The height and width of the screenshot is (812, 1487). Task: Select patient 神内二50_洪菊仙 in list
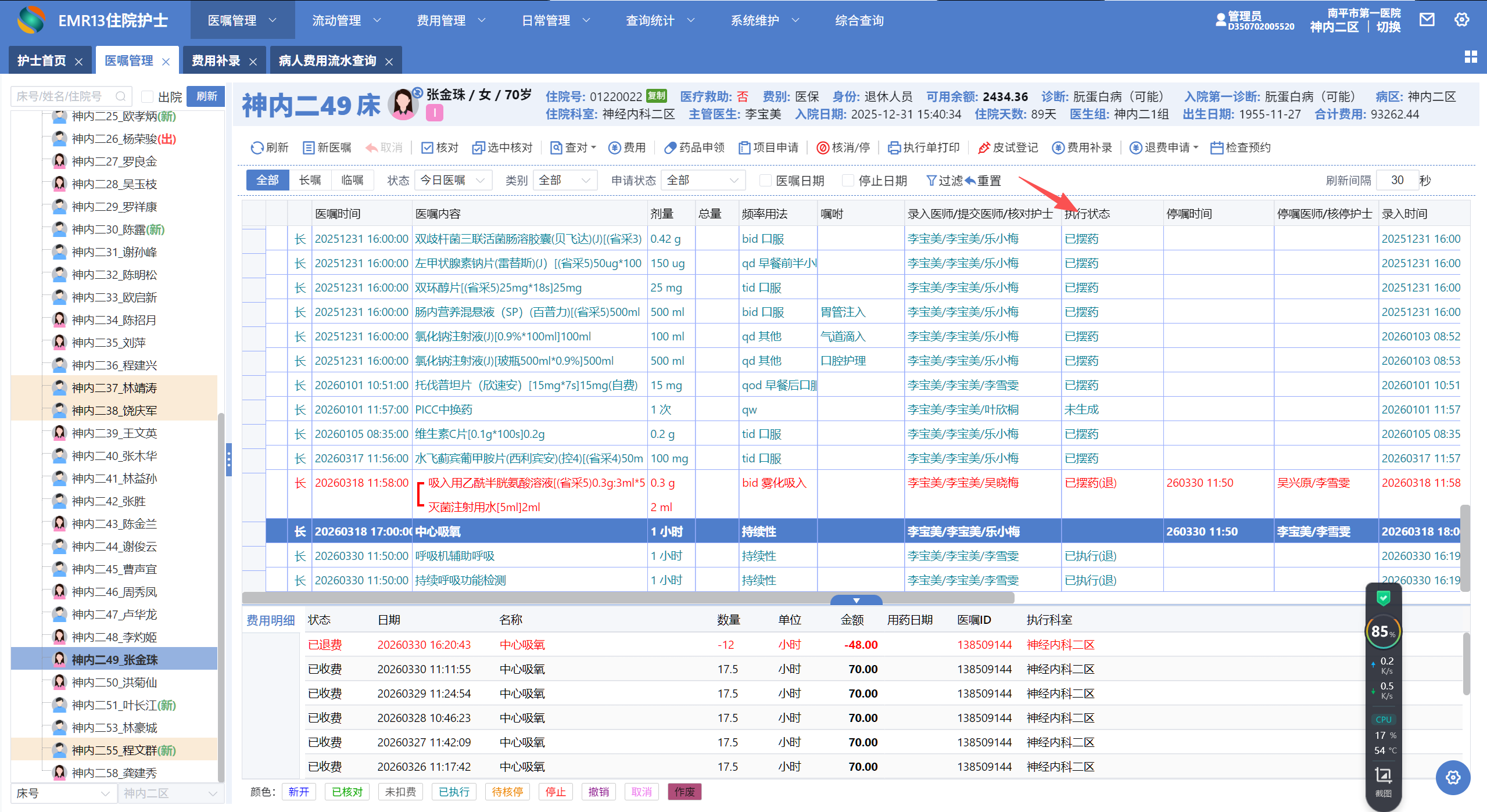(x=114, y=682)
